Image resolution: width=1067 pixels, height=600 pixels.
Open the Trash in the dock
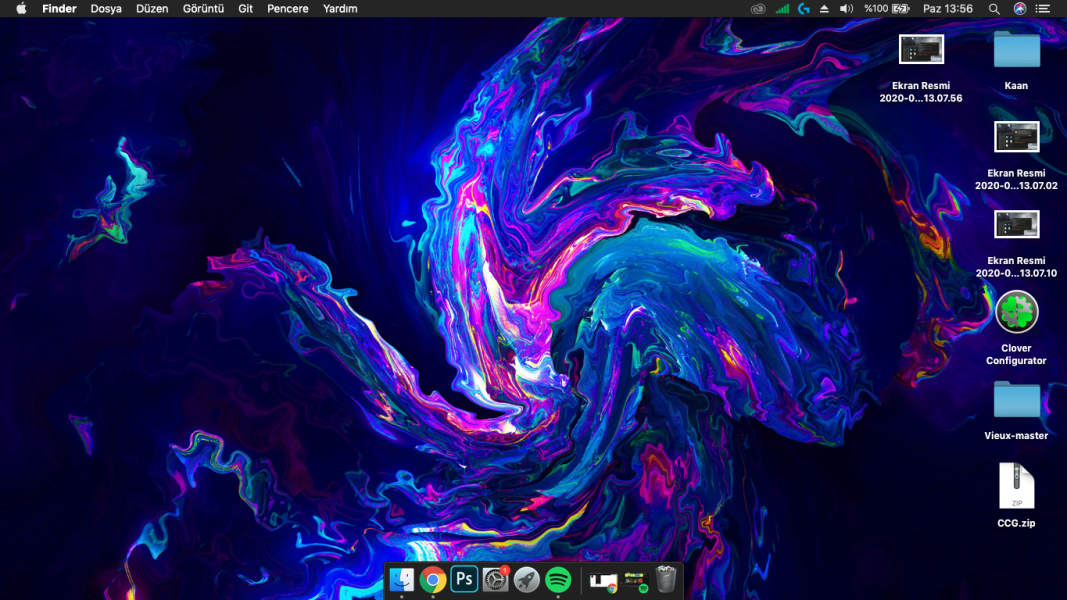666,579
